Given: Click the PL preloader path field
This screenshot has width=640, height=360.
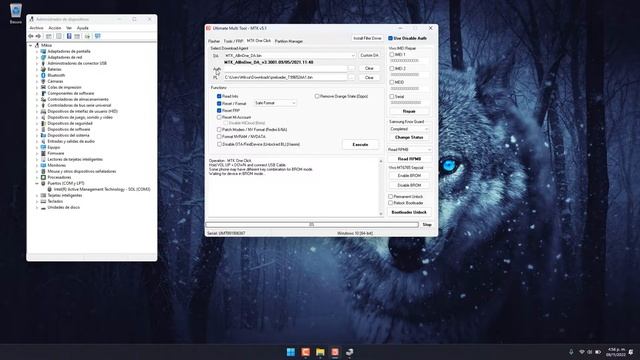Looking at the screenshot, I should tap(285, 77).
